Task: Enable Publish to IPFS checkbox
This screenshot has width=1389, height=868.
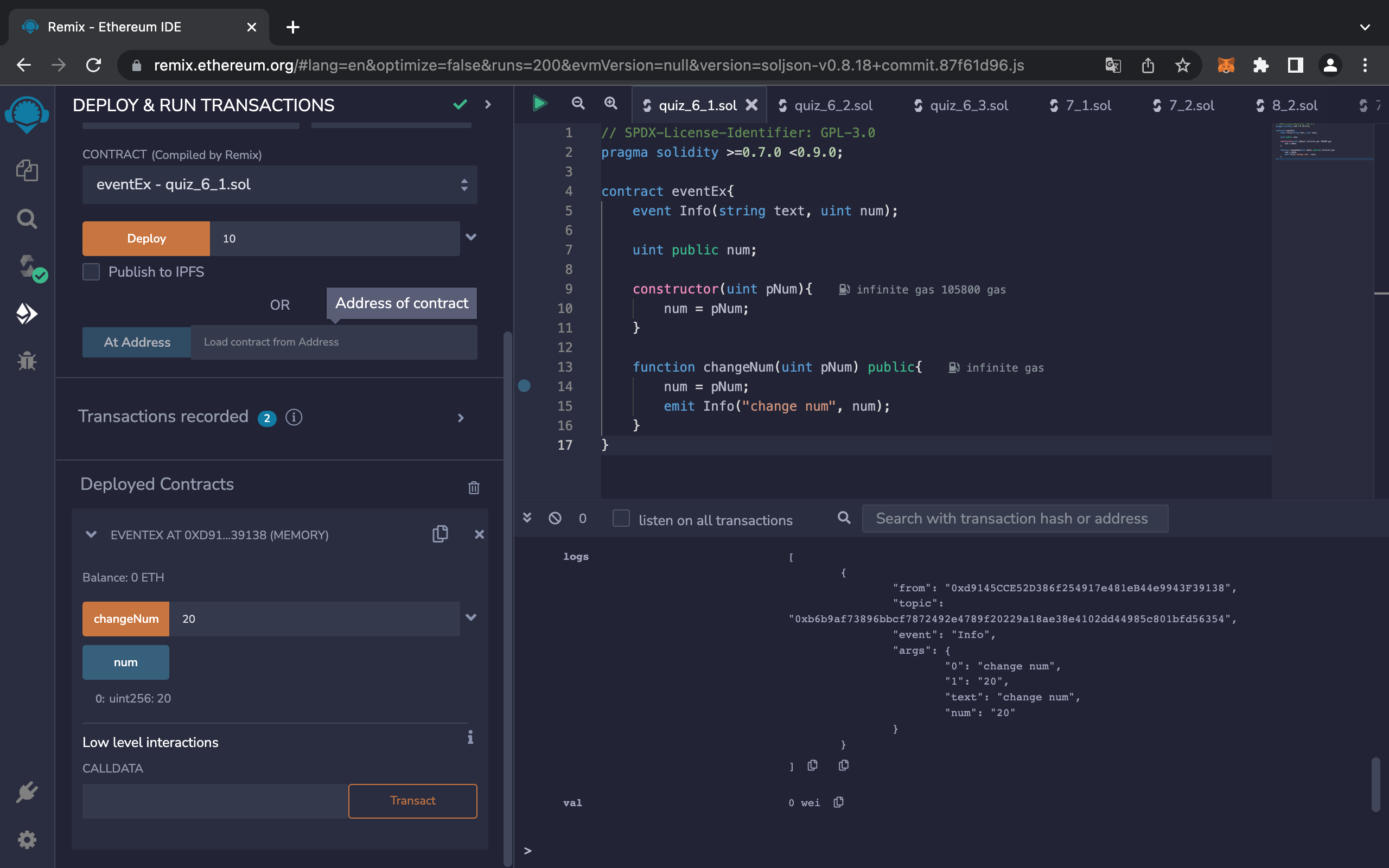Action: coord(91,272)
